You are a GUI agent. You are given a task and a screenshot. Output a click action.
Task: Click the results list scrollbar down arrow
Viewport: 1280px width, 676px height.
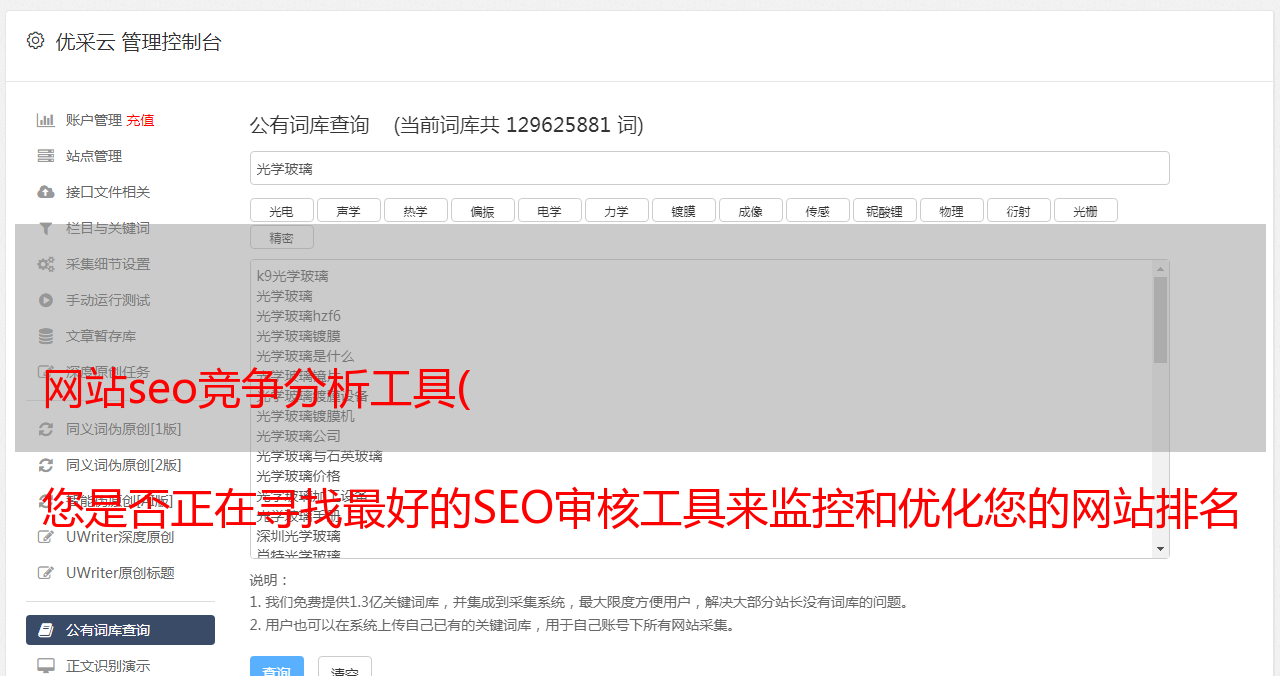tap(1160, 549)
